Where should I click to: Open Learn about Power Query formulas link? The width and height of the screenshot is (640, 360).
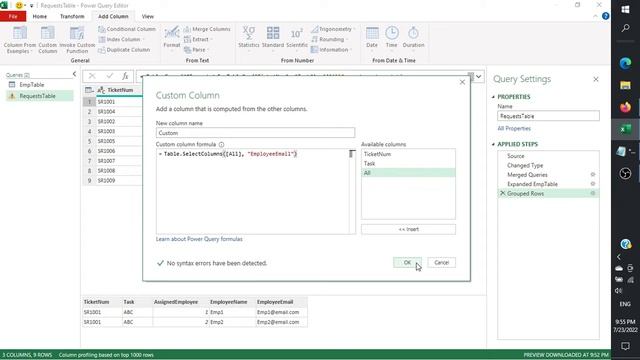(x=199, y=239)
